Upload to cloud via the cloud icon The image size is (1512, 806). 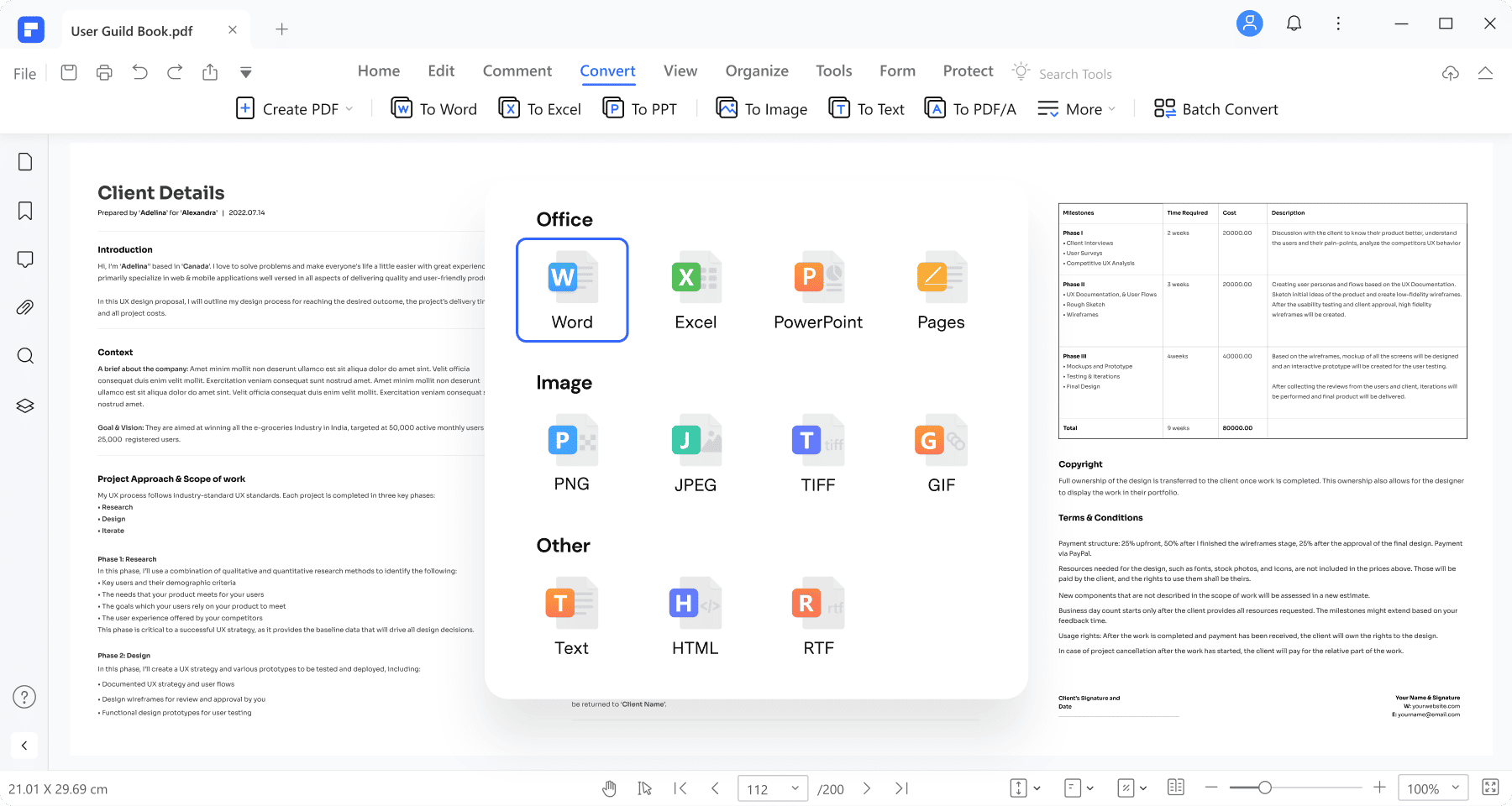point(1450,73)
